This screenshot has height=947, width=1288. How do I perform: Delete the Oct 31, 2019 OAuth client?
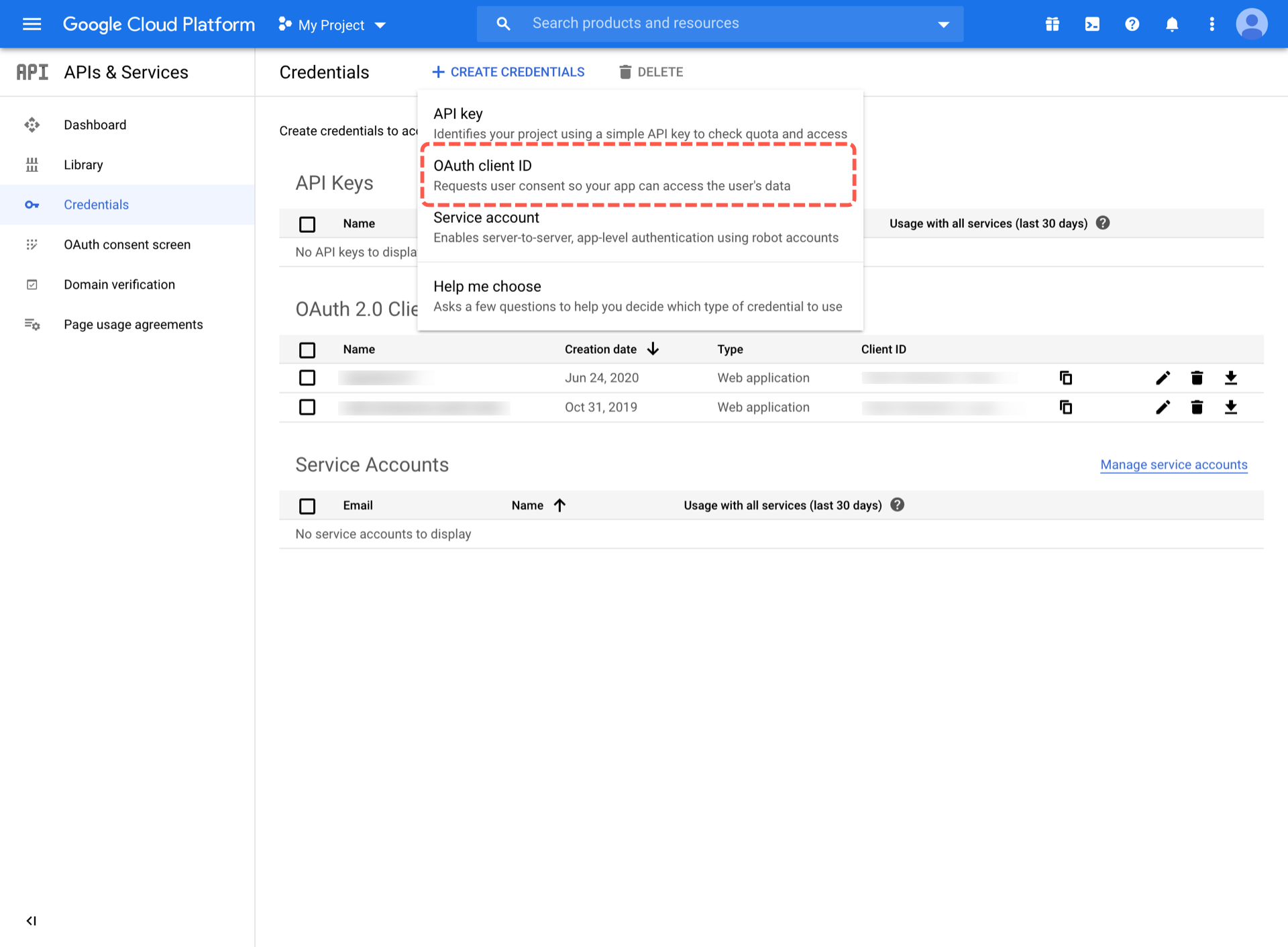point(1196,407)
